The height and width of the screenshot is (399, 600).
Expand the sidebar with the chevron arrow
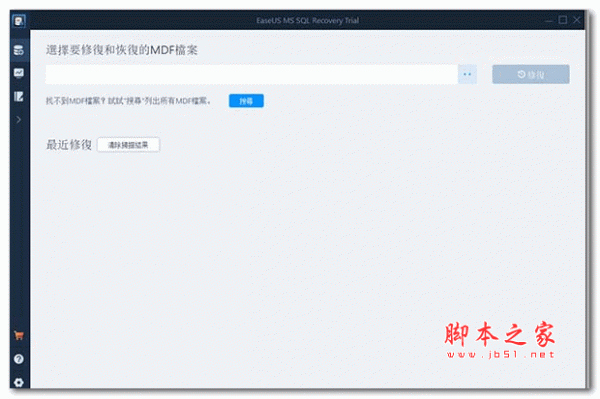[x=19, y=120]
